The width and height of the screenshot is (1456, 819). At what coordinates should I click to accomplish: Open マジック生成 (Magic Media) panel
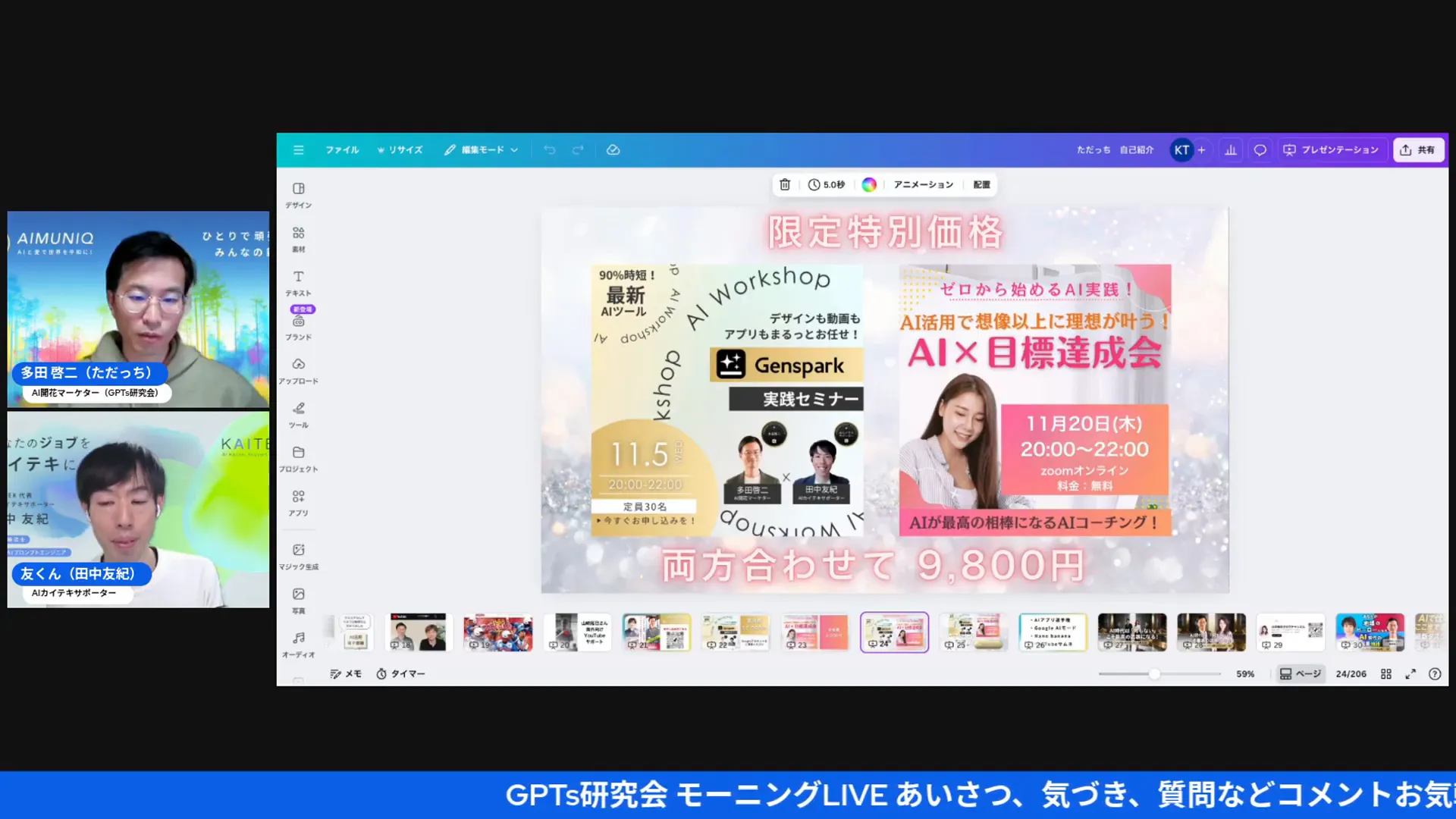point(298,555)
